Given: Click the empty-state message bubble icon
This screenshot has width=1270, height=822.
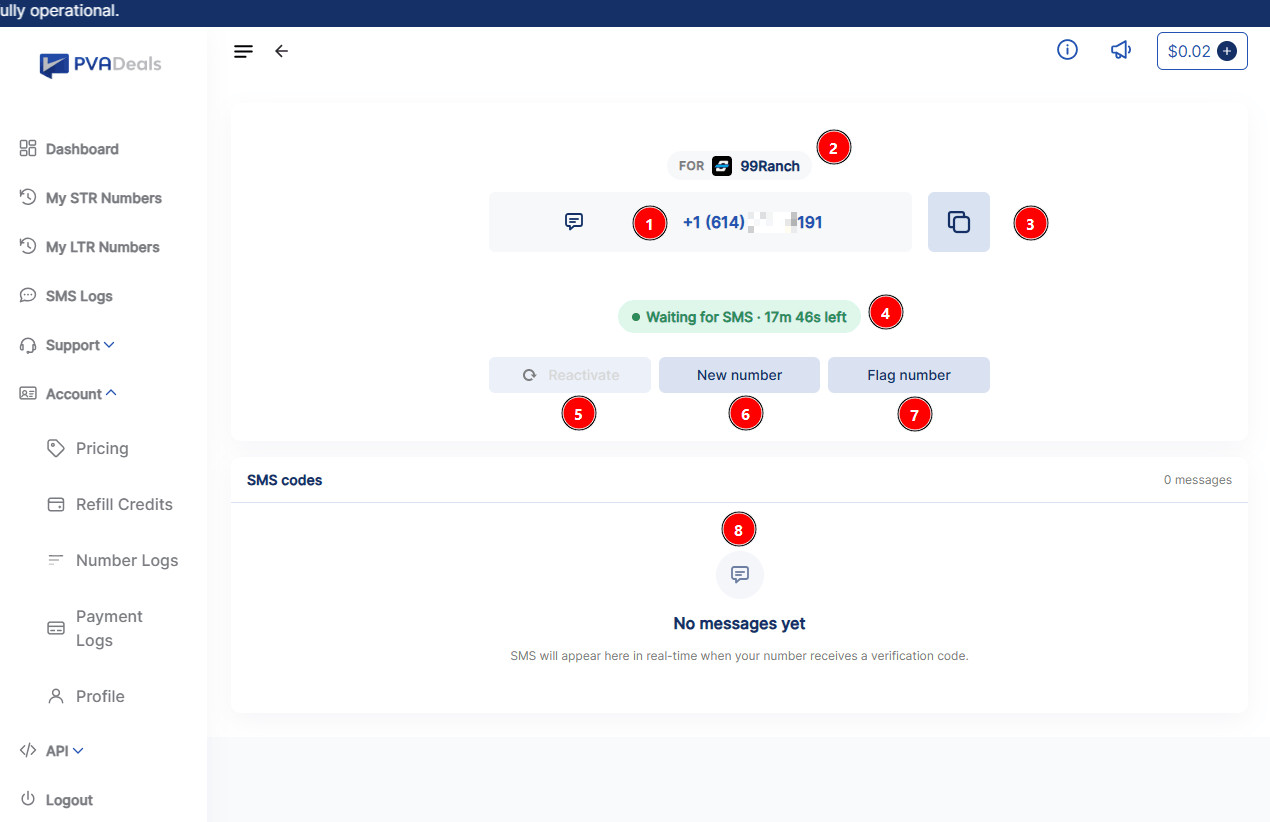Looking at the screenshot, I should coord(740,575).
